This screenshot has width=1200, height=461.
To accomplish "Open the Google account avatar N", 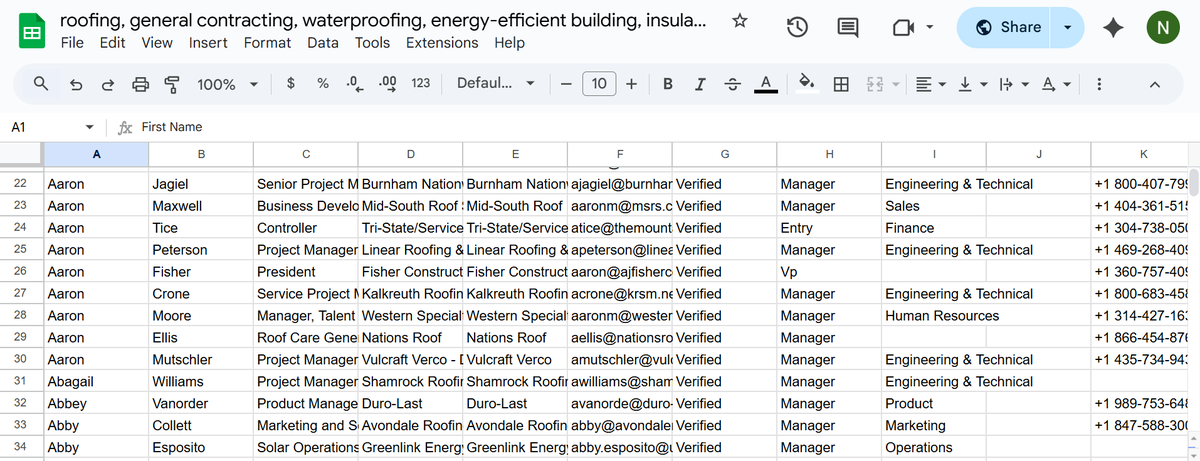I will coord(1162,28).
